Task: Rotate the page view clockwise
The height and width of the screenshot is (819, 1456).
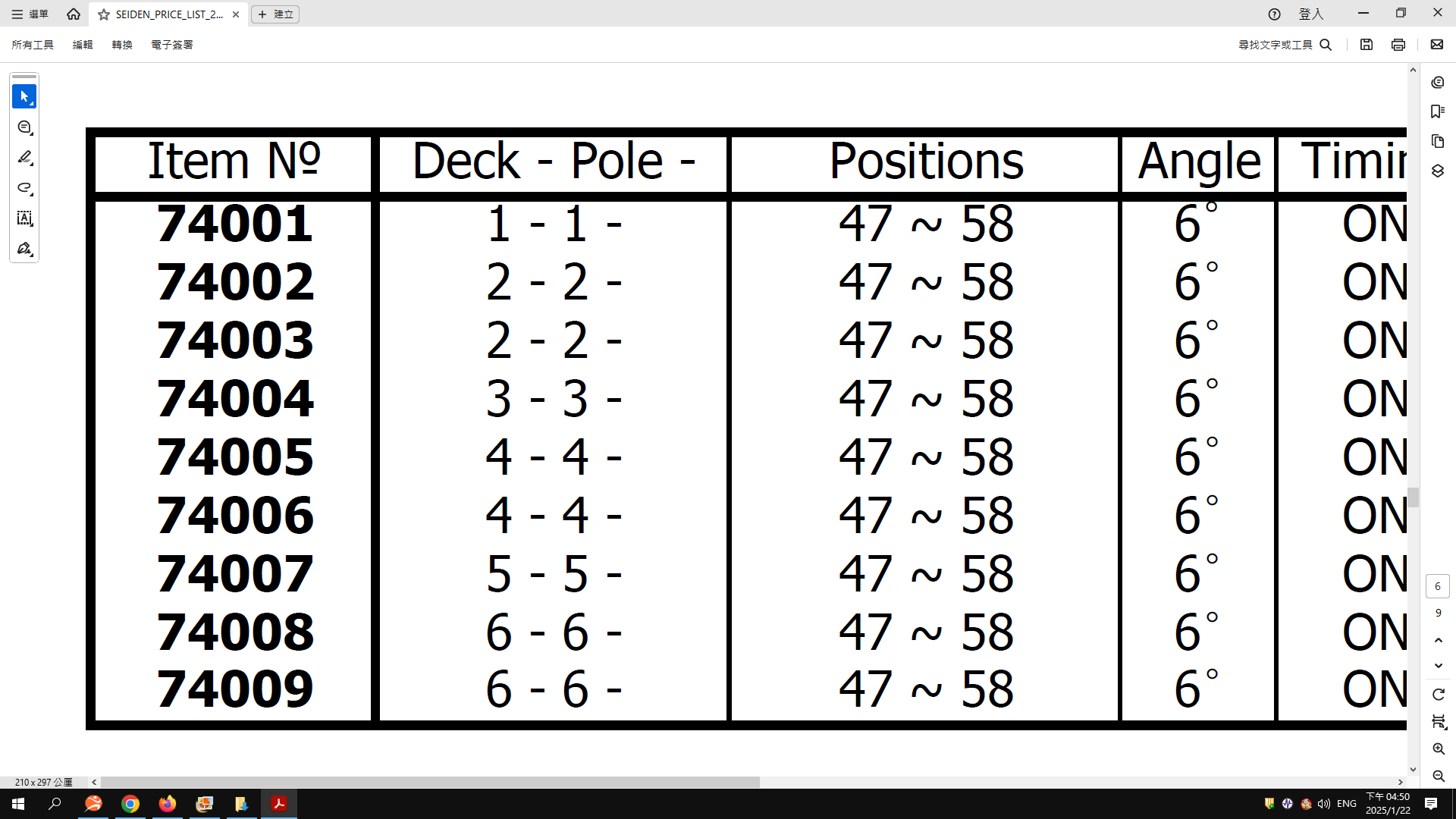Action: tap(1438, 694)
